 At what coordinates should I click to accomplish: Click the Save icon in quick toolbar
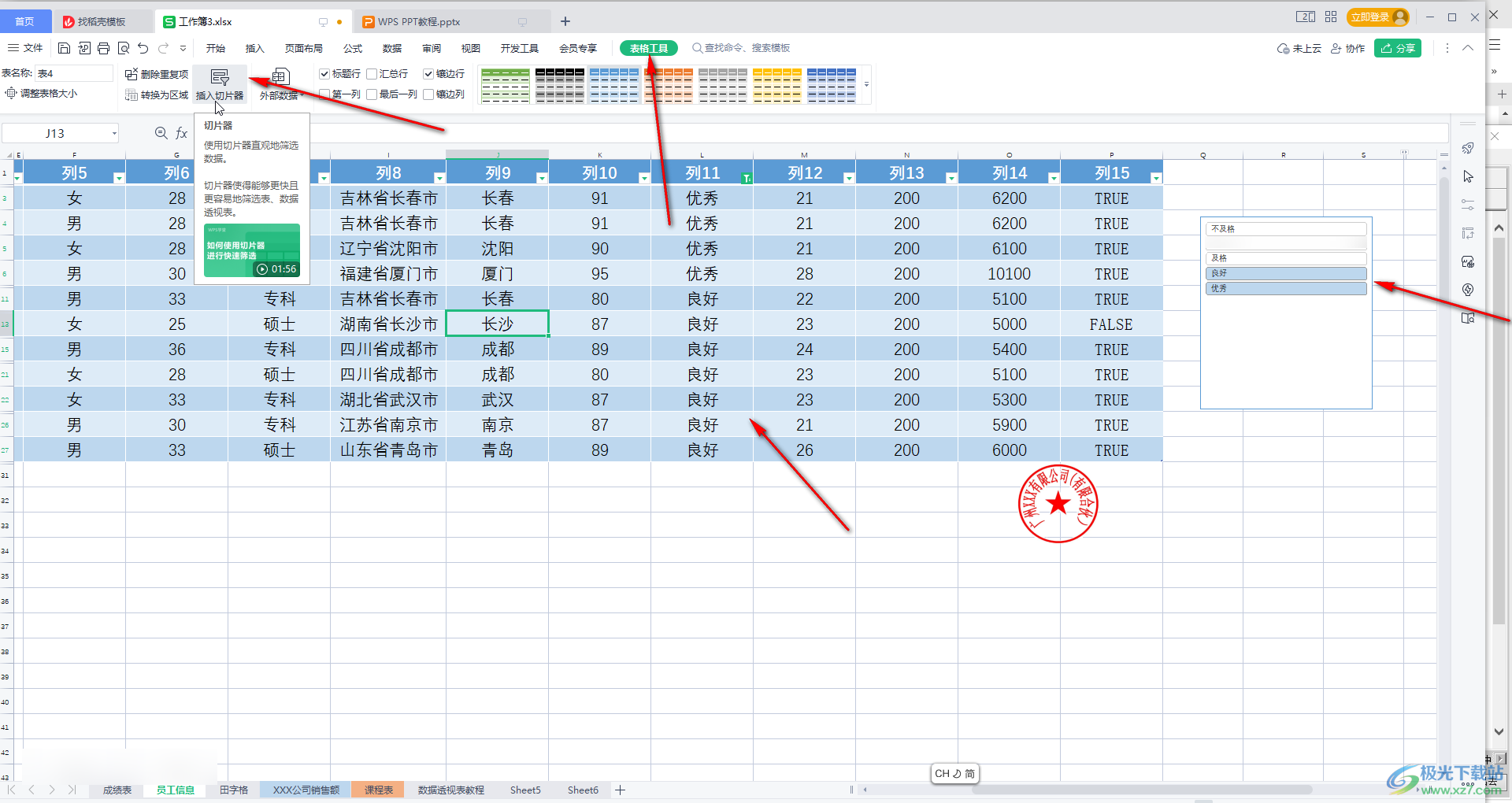click(65, 48)
